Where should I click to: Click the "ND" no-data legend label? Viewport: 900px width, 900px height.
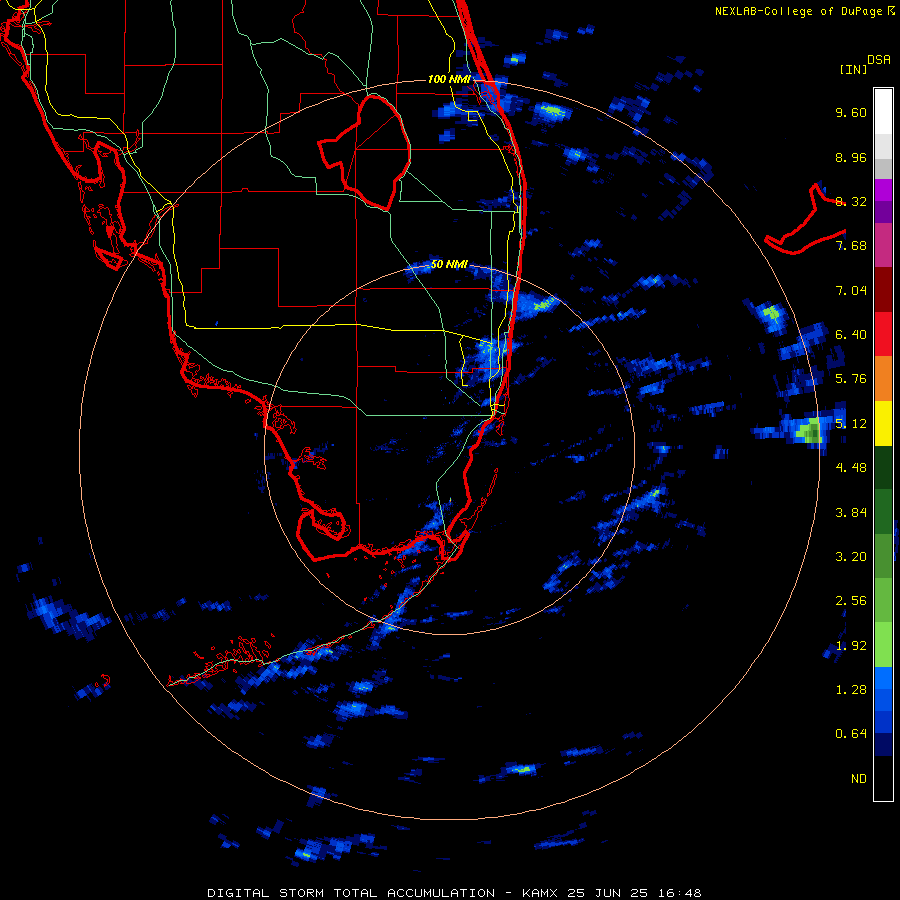click(x=859, y=779)
